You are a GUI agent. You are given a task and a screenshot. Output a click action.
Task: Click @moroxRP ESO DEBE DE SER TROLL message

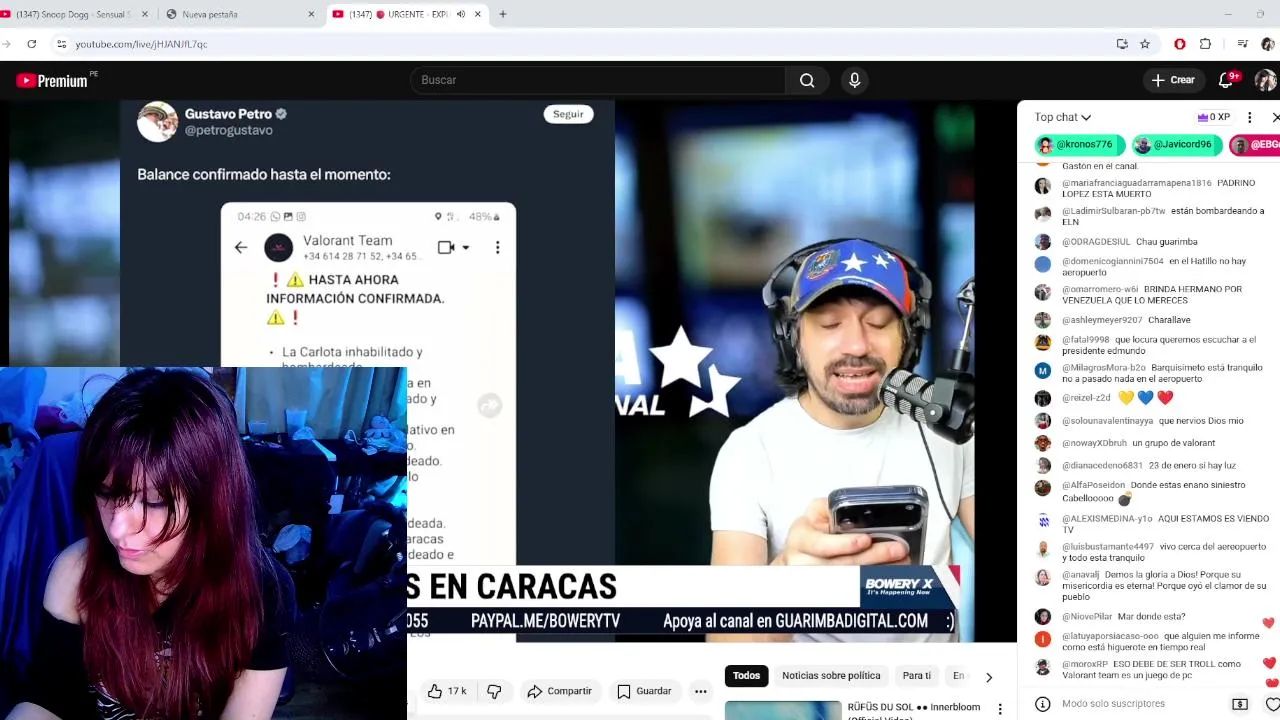pyautogui.click(x=1152, y=669)
